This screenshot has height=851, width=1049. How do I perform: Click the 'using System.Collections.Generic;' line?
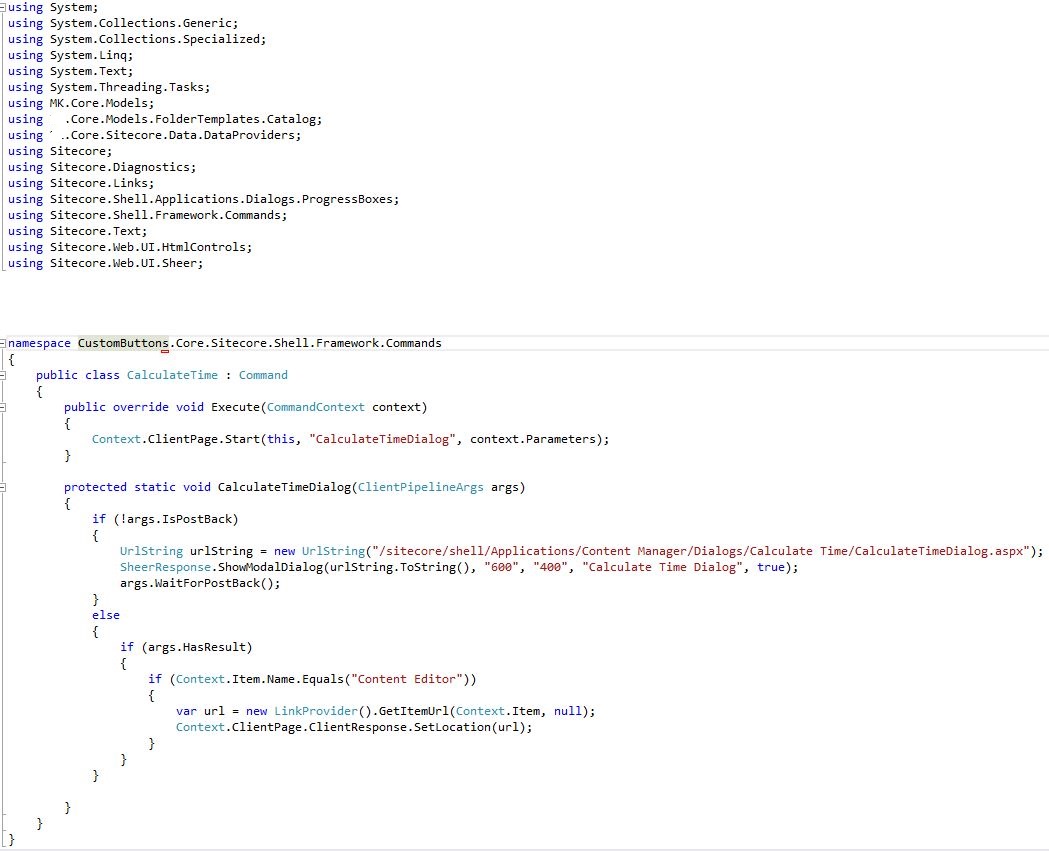coord(122,23)
